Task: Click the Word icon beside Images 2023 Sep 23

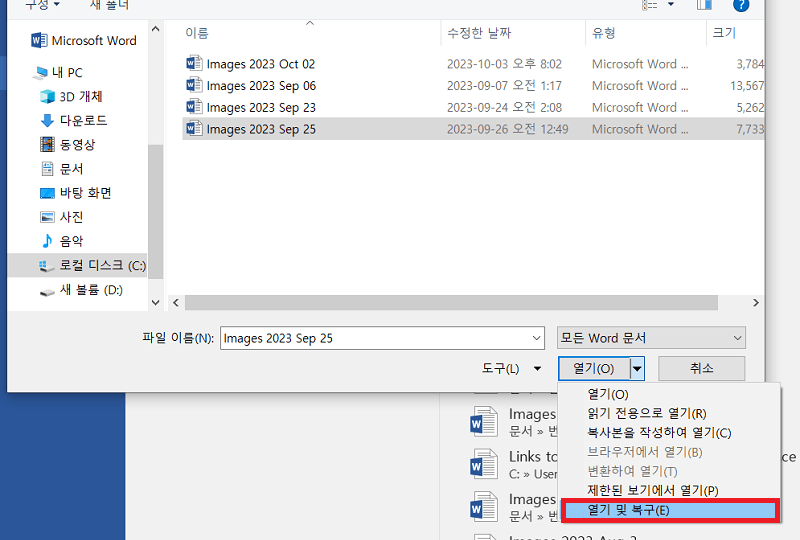Action: pos(194,107)
